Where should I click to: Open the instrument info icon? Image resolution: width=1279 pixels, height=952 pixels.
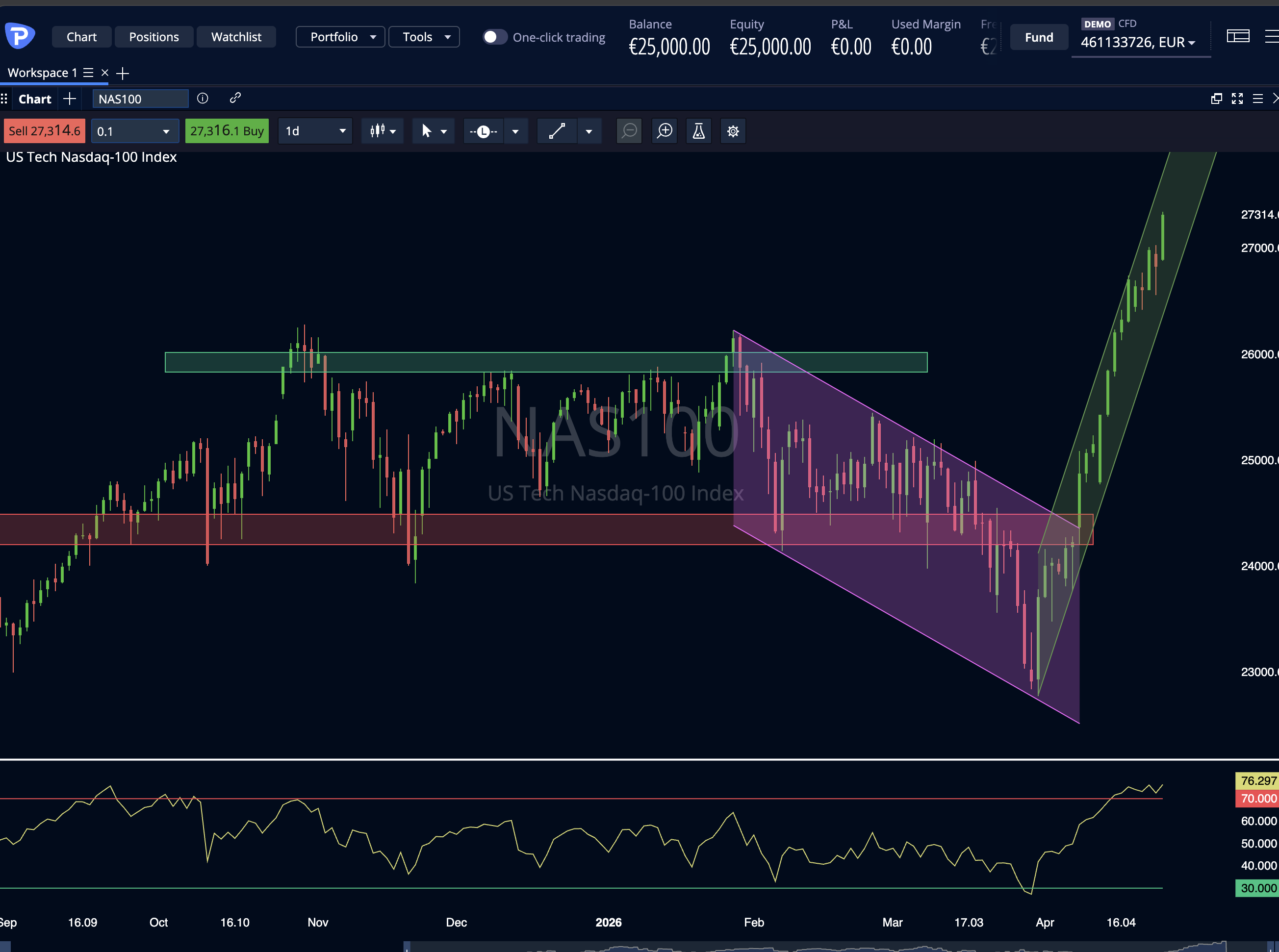click(203, 99)
